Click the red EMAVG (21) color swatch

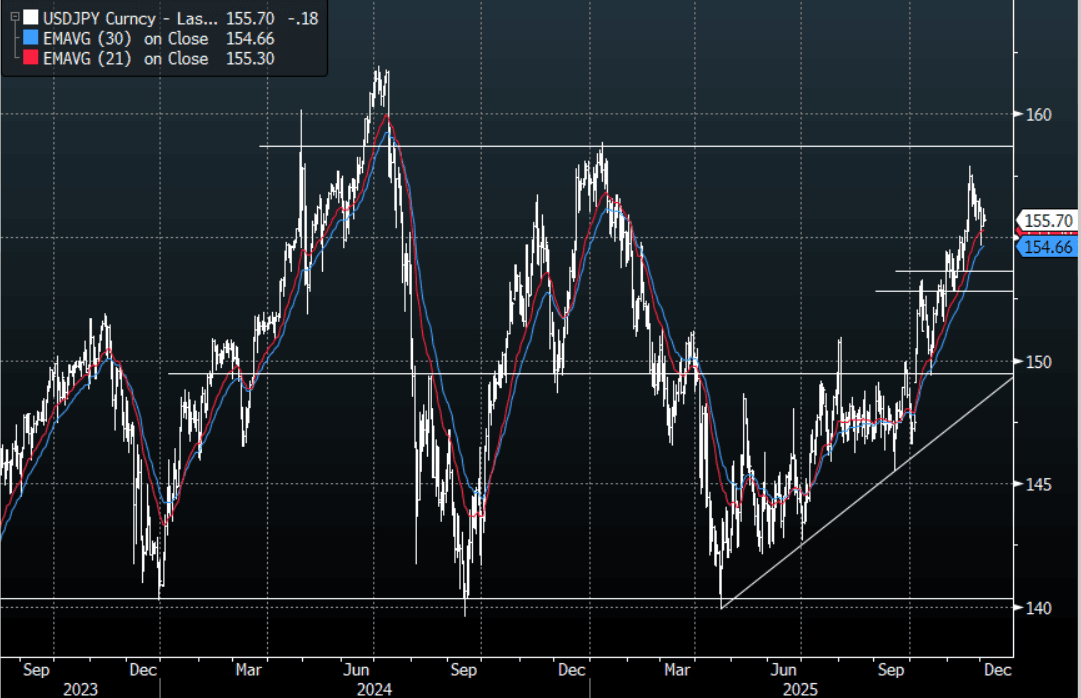31,59
